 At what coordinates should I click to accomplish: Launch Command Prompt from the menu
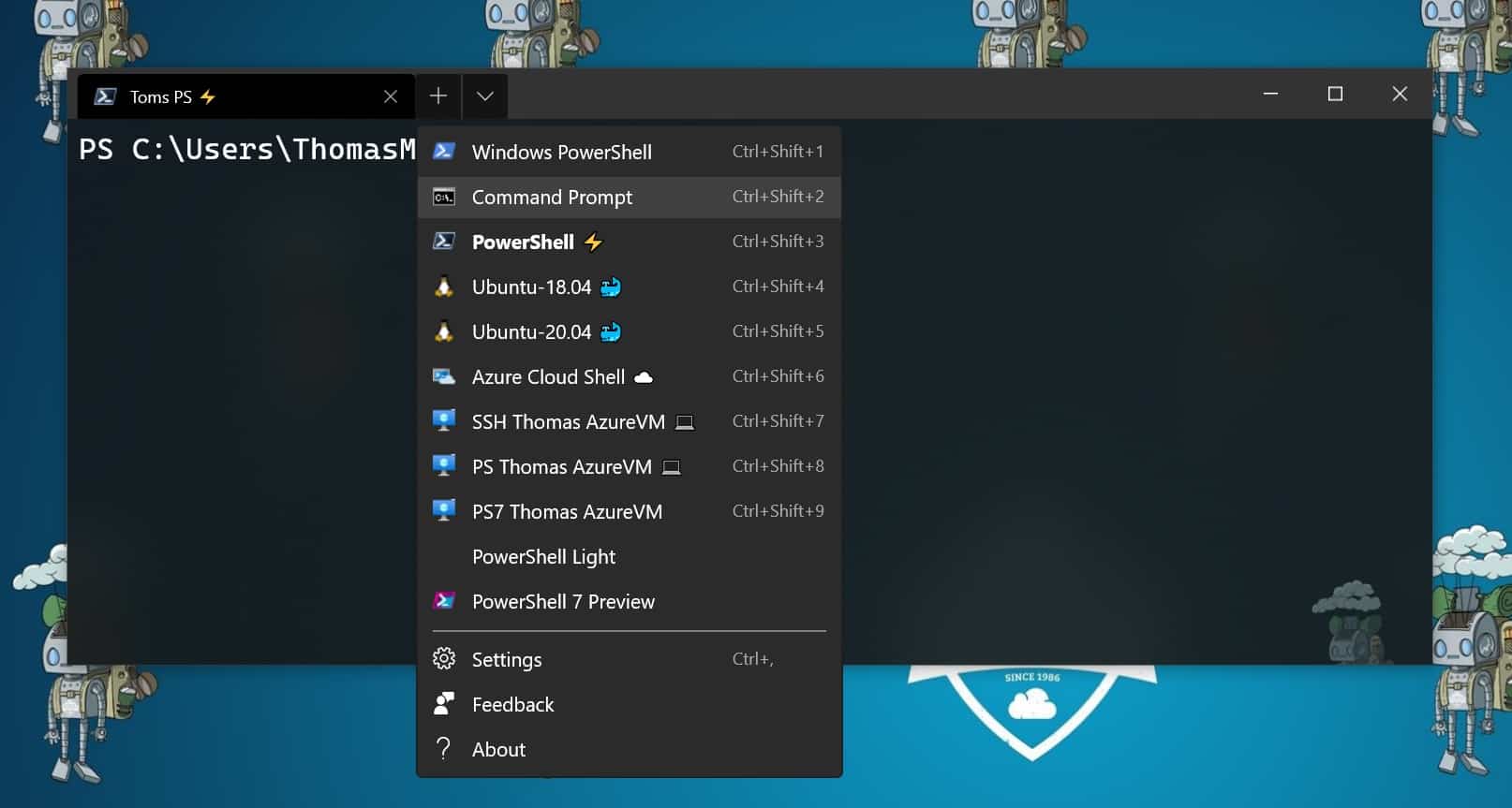click(630, 197)
